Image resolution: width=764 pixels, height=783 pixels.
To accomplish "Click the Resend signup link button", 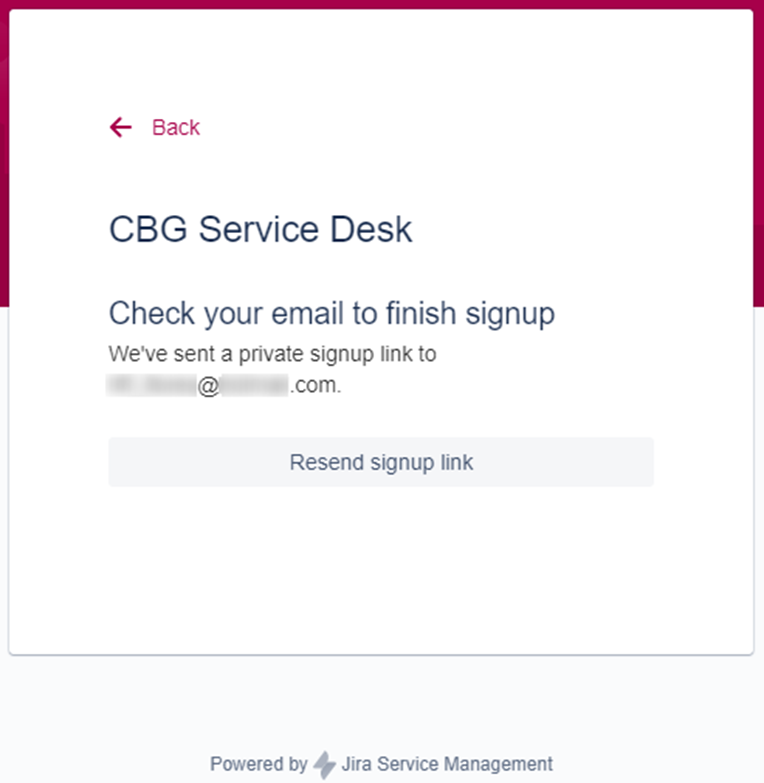I will tap(381, 462).
